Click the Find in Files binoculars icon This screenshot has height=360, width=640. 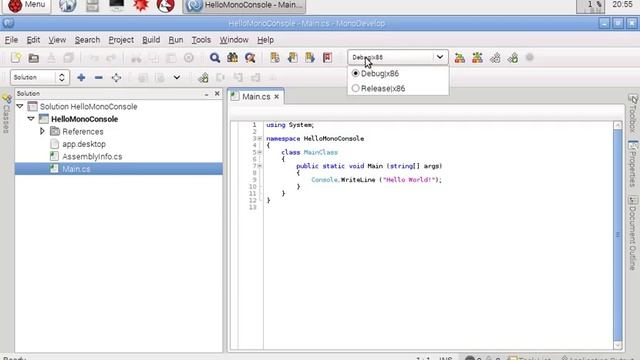[233, 58]
